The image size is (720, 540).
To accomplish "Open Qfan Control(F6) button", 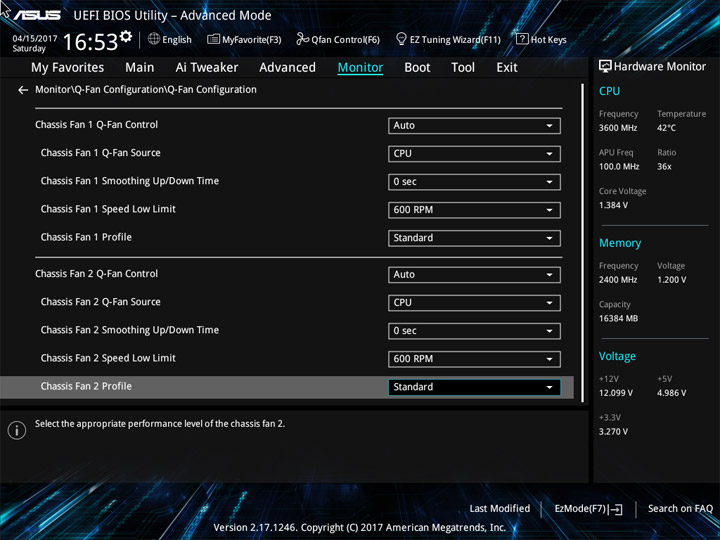I will click(x=338, y=39).
